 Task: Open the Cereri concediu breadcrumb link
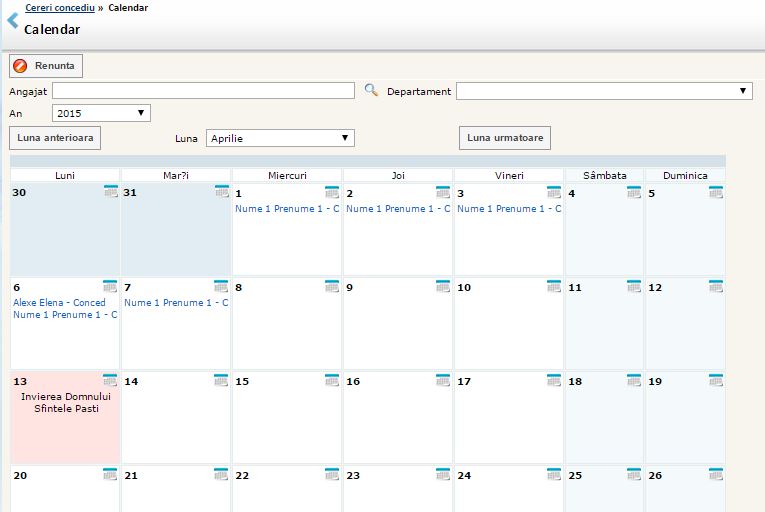coord(59,8)
